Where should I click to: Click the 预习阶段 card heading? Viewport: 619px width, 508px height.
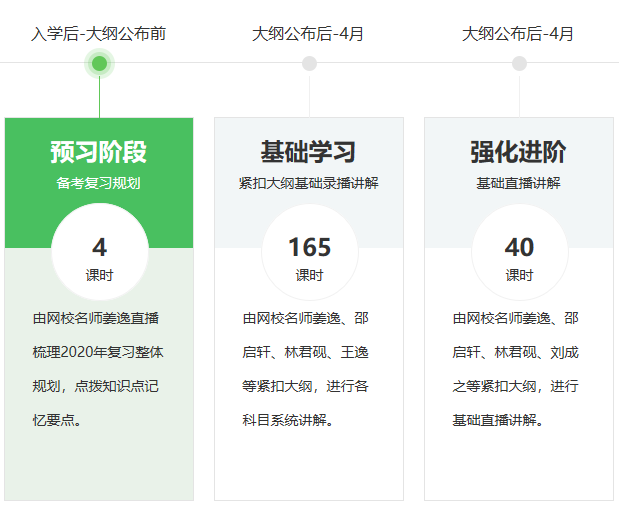click(x=99, y=152)
